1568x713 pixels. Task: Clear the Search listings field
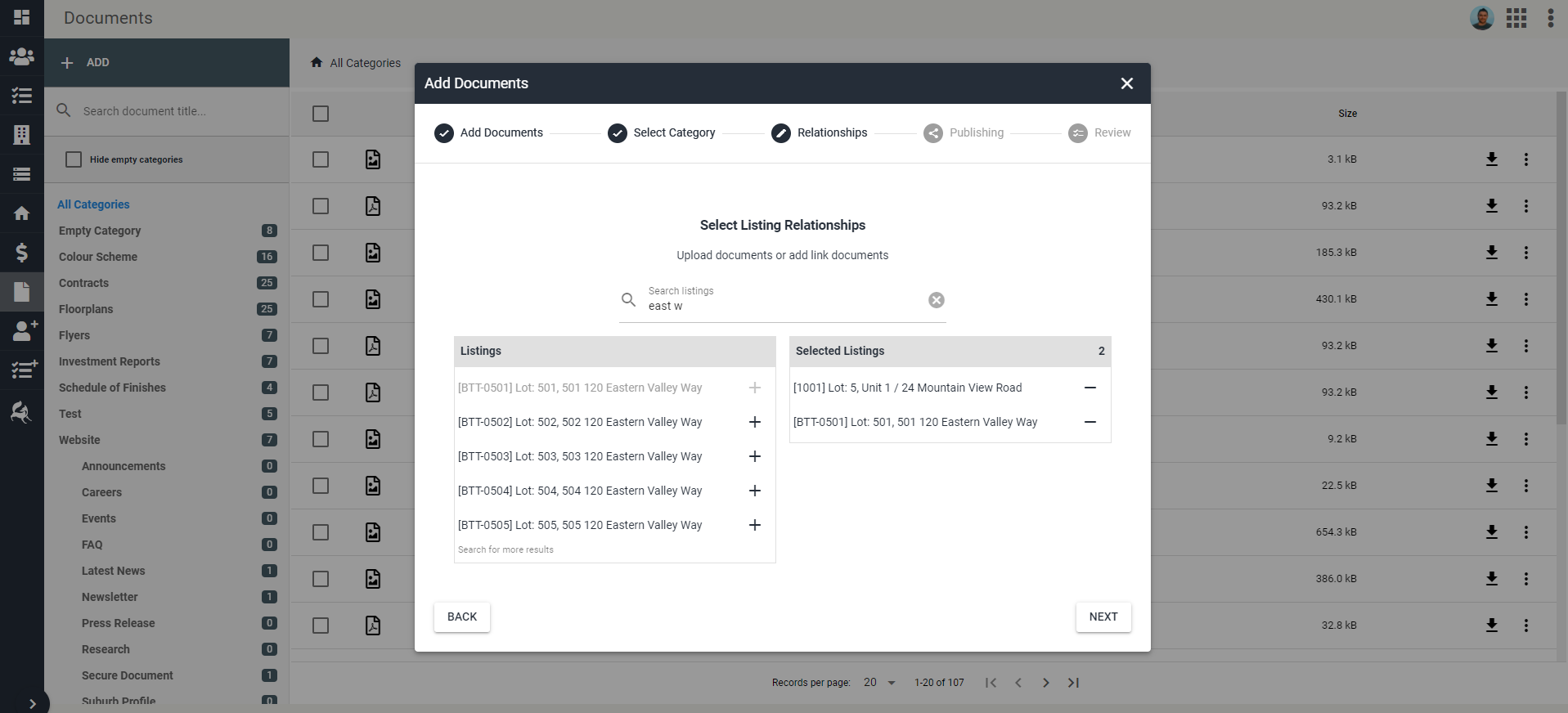(937, 300)
